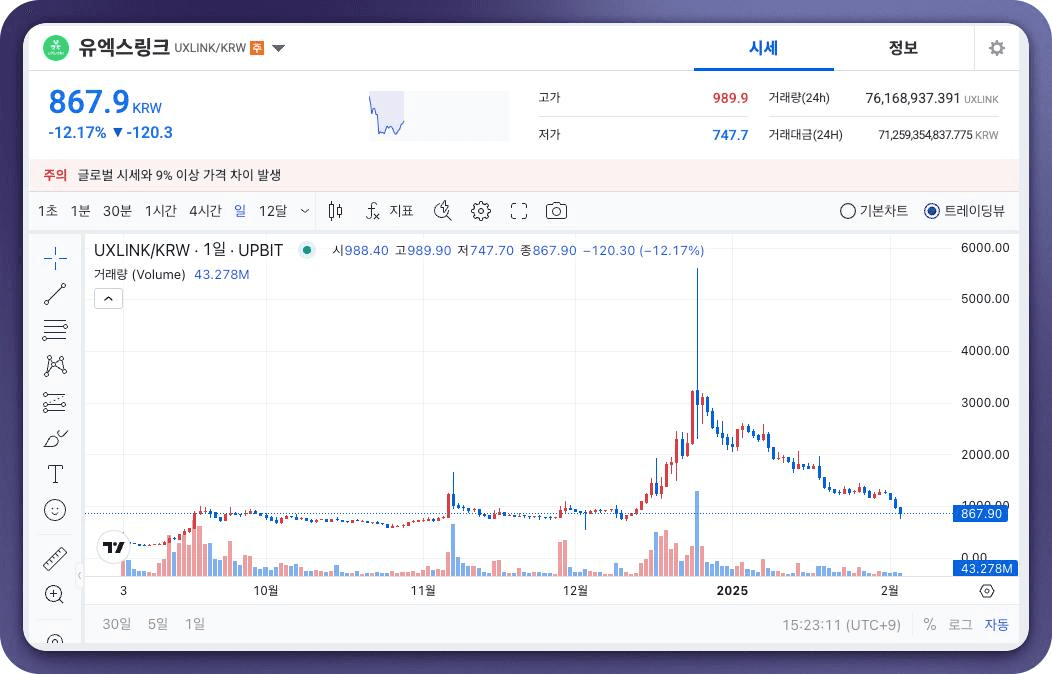The height and width of the screenshot is (674, 1052).
Task: Open chart settings gear in toolbar
Action: pyautogui.click(x=481, y=211)
